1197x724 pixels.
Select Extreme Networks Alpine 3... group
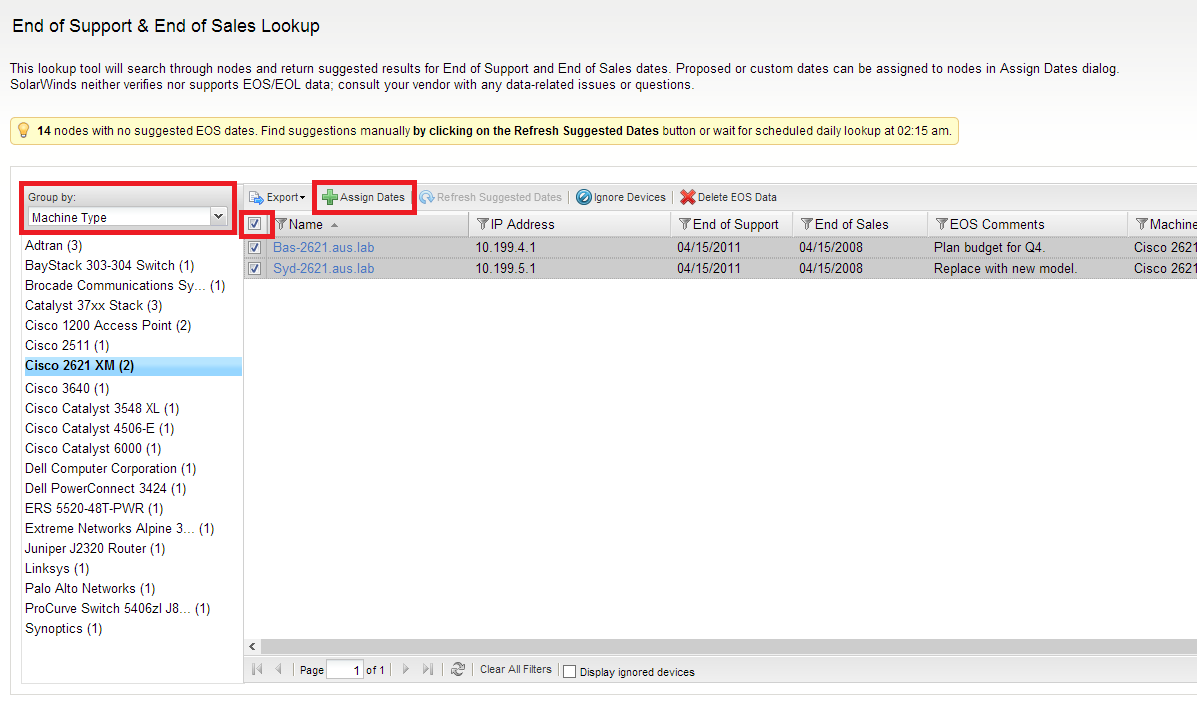pyautogui.click(x=120, y=528)
